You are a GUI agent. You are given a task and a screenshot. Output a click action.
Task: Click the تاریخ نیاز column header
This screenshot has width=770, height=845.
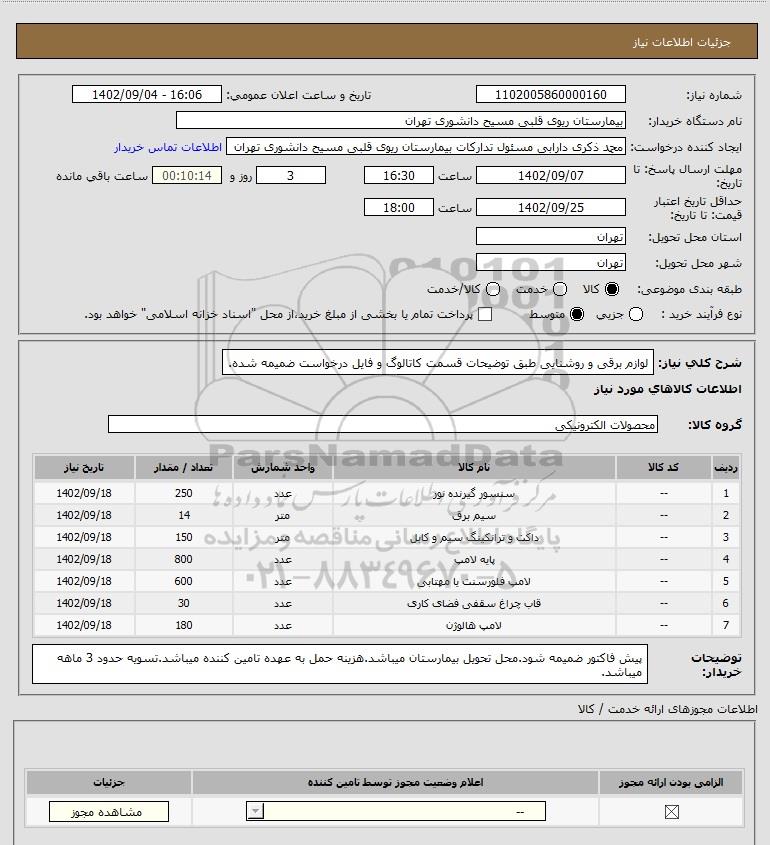click(84, 467)
